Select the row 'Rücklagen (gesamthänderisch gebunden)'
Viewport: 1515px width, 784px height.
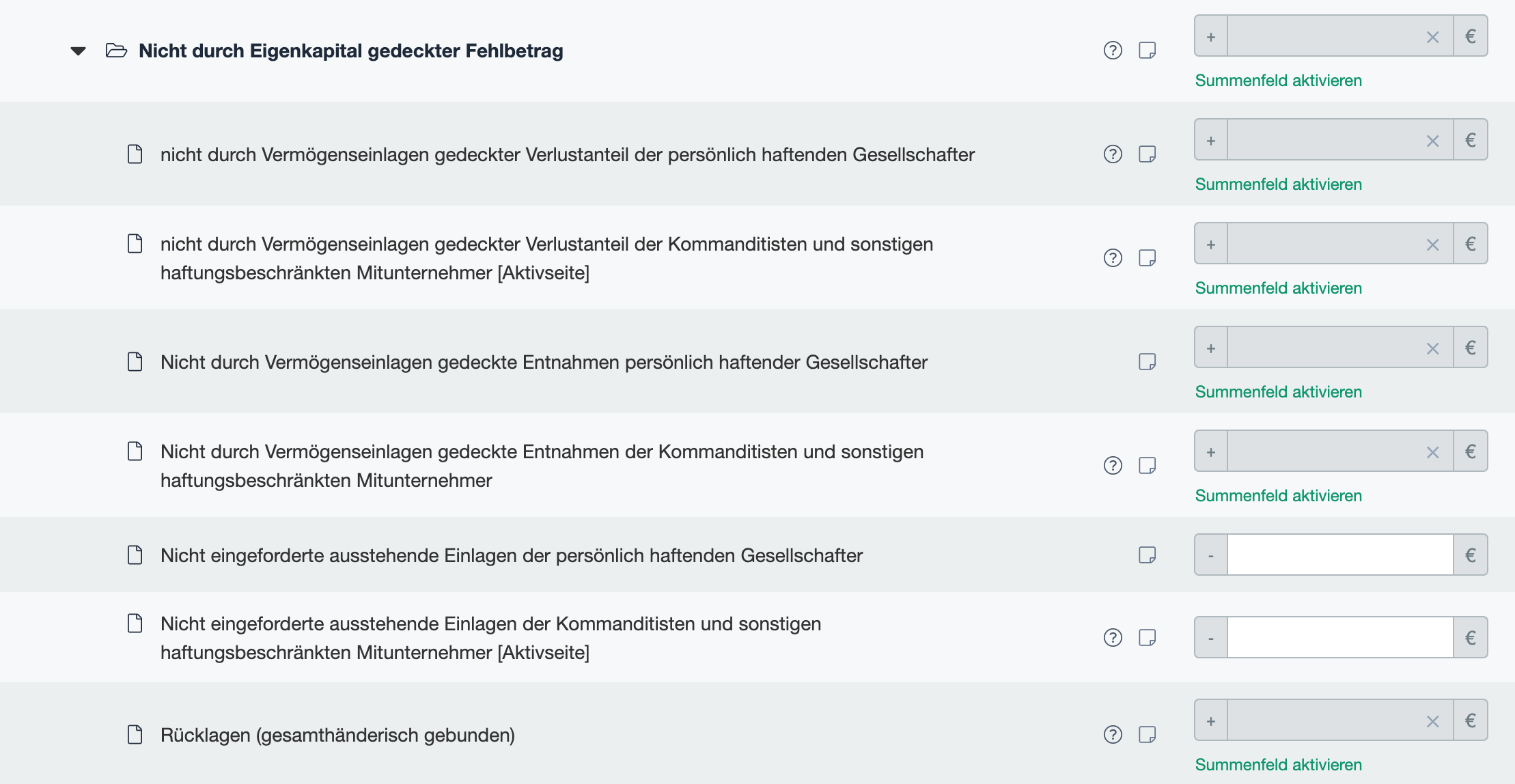[x=337, y=734]
